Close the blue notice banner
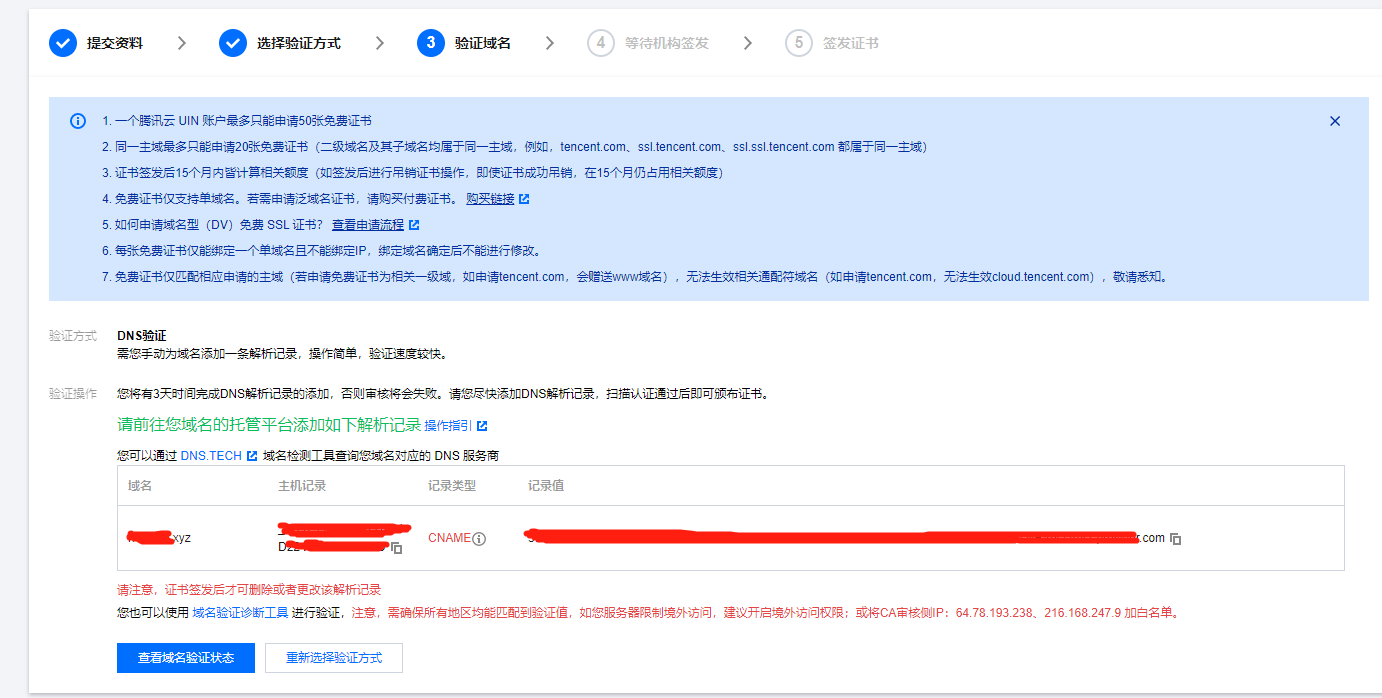The height and width of the screenshot is (698, 1382). click(1334, 121)
